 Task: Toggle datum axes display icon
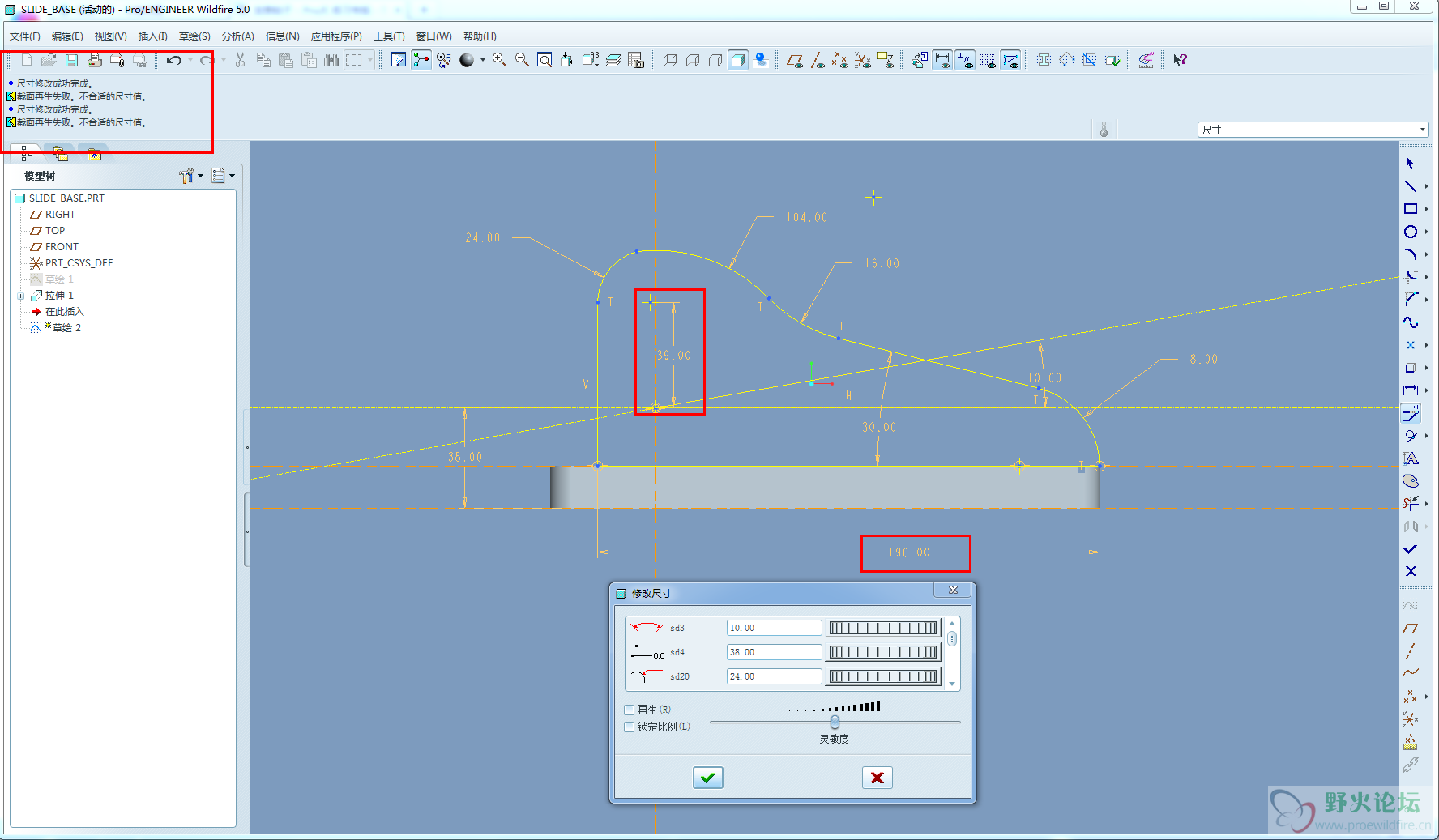pyautogui.click(x=818, y=60)
